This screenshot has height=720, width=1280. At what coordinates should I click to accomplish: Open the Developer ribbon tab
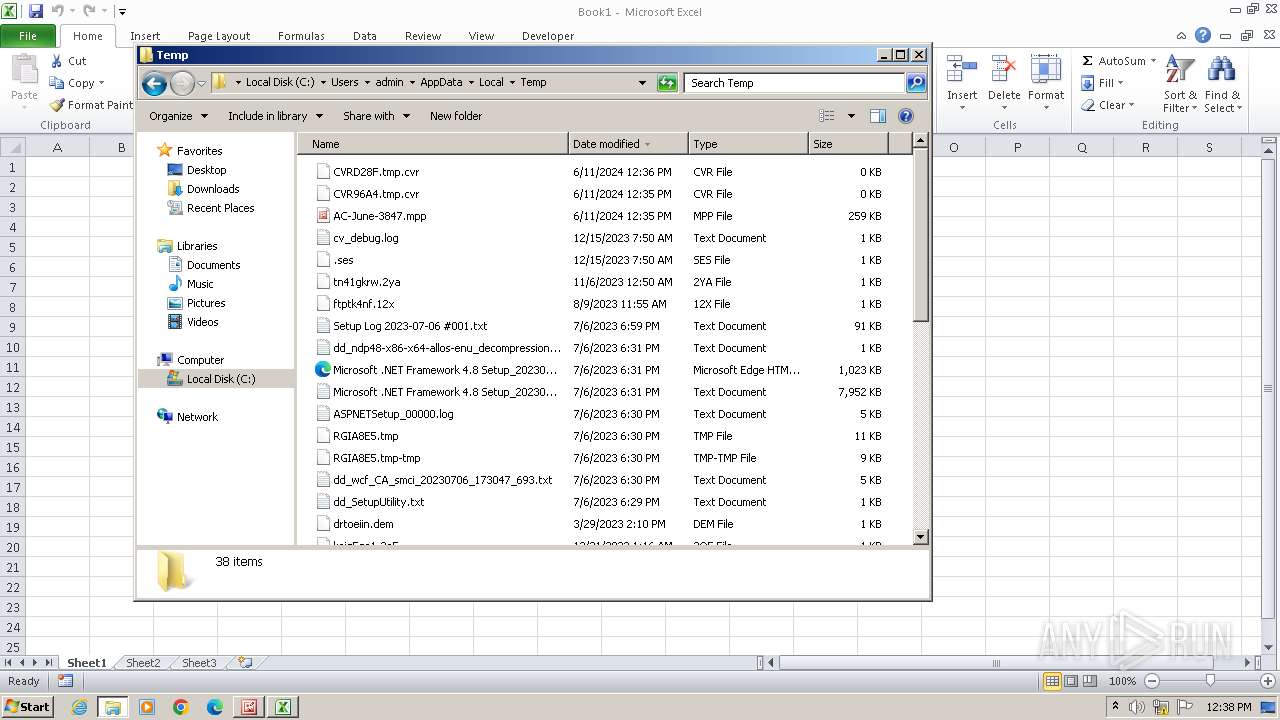[548, 36]
